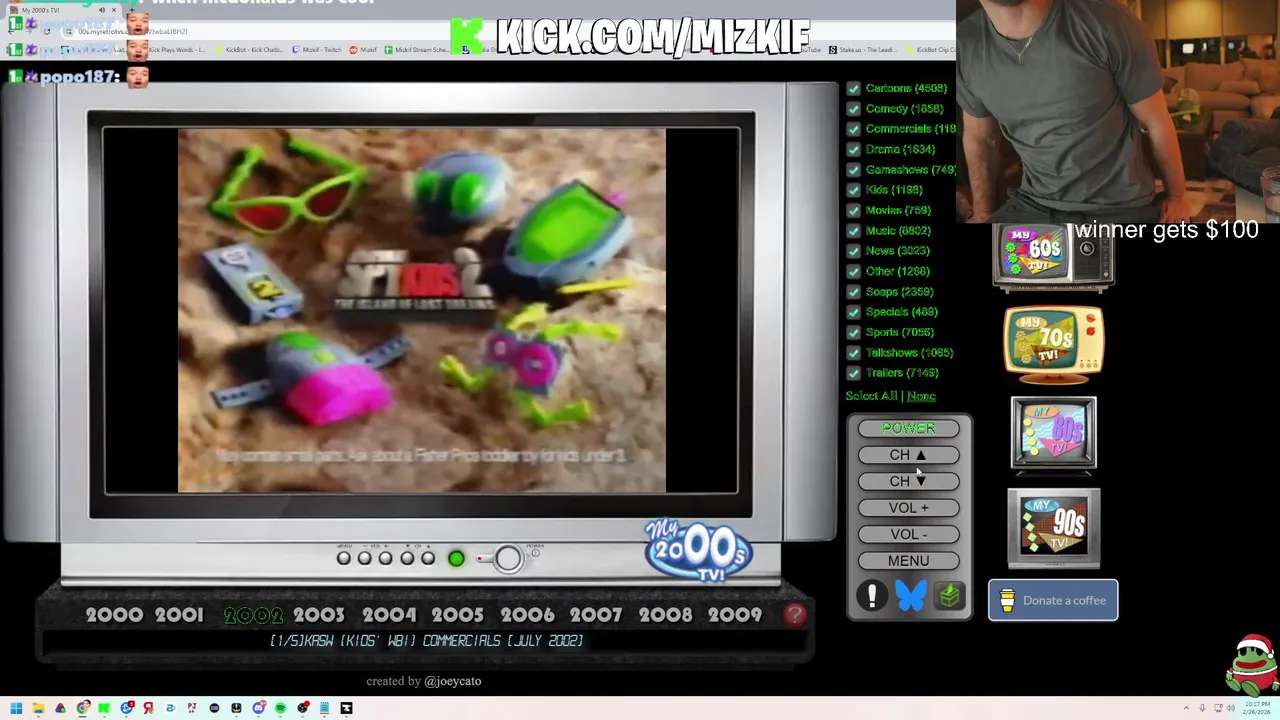The image size is (1280, 720).
Task: Open the @joeycato creator link
Action: click(452, 681)
